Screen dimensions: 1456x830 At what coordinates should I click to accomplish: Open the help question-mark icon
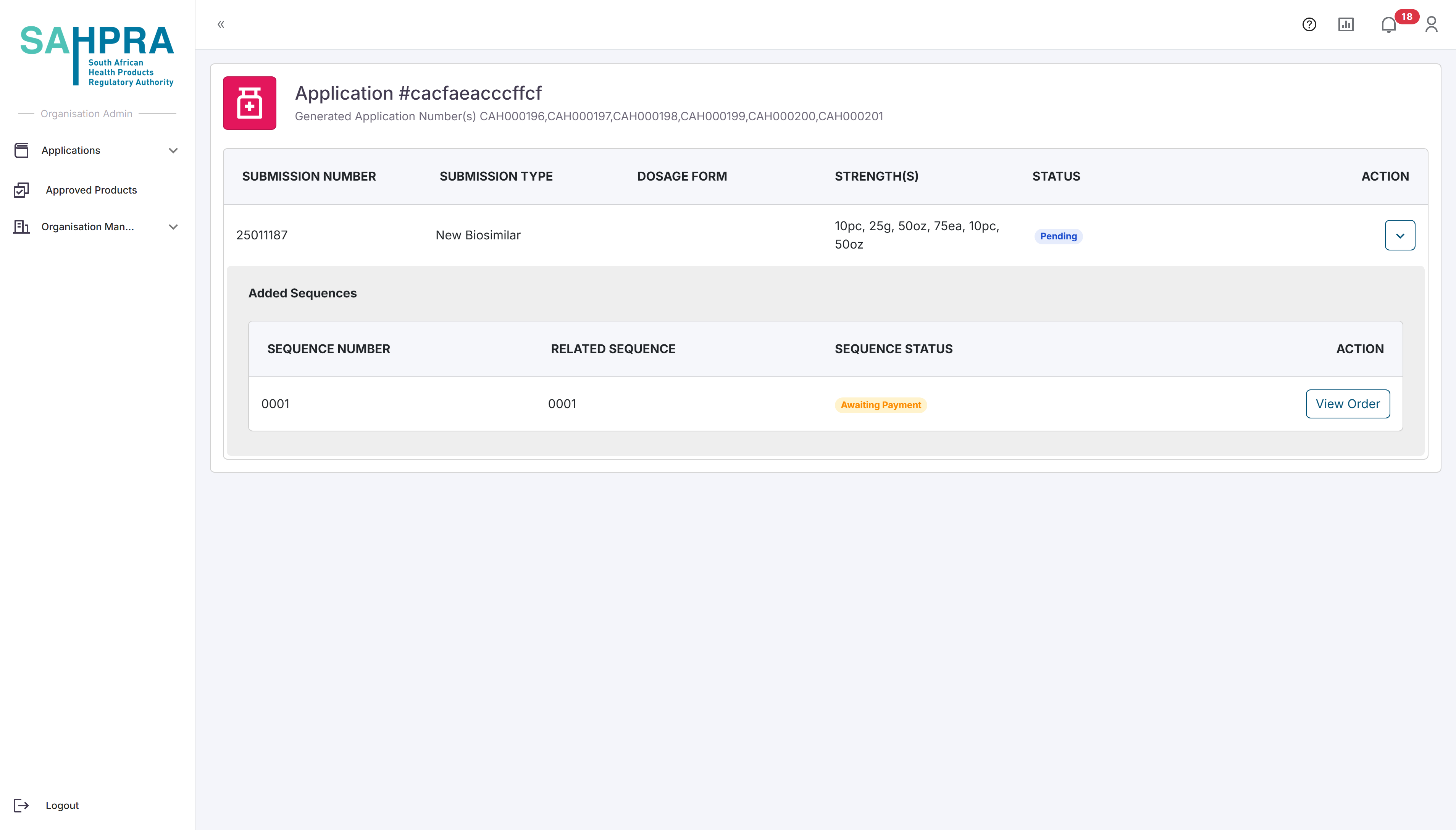tap(1309, 24)
